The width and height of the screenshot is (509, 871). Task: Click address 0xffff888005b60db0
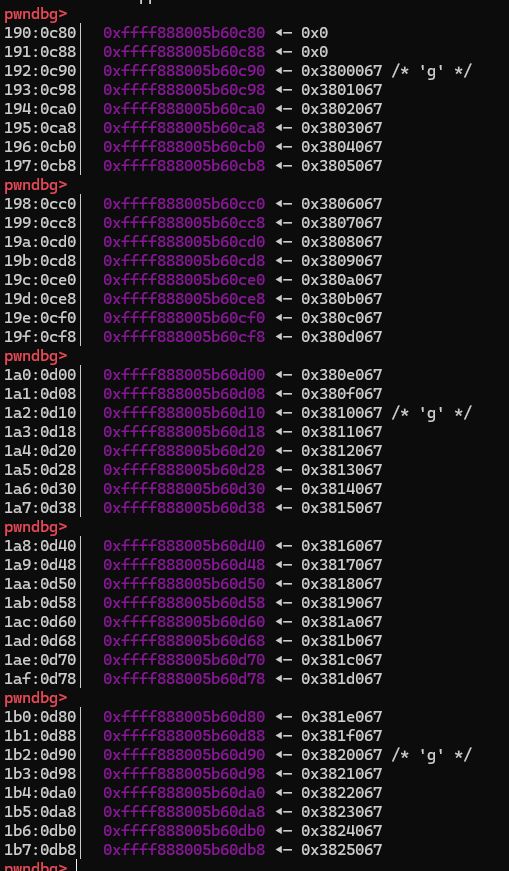point(184,830)
